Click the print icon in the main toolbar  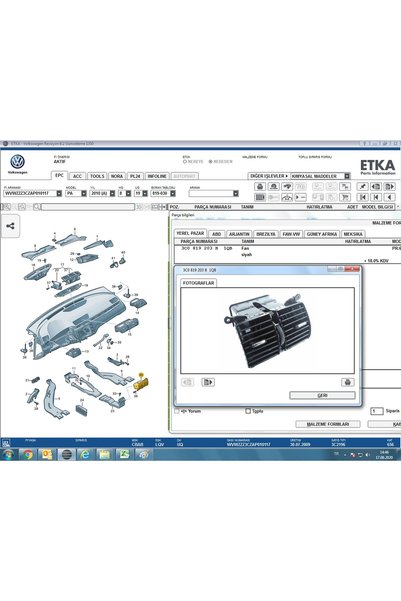(260, 187)
